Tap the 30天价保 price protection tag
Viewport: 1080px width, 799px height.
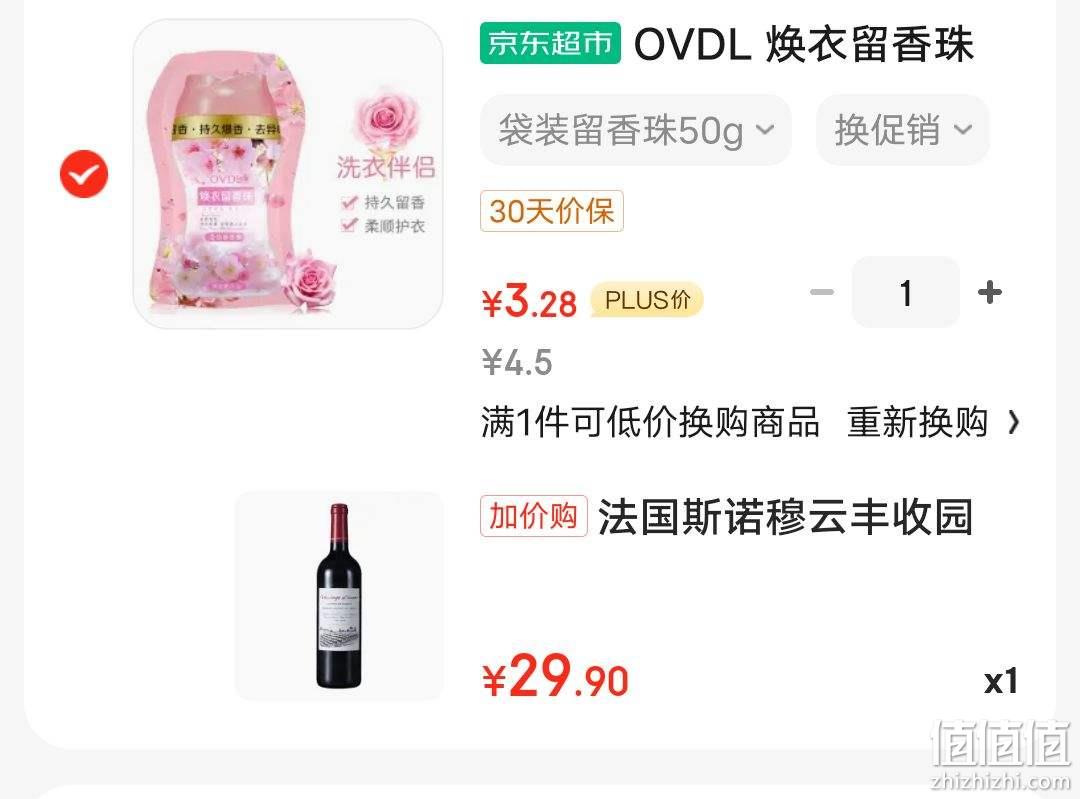(x=552, y=211)
